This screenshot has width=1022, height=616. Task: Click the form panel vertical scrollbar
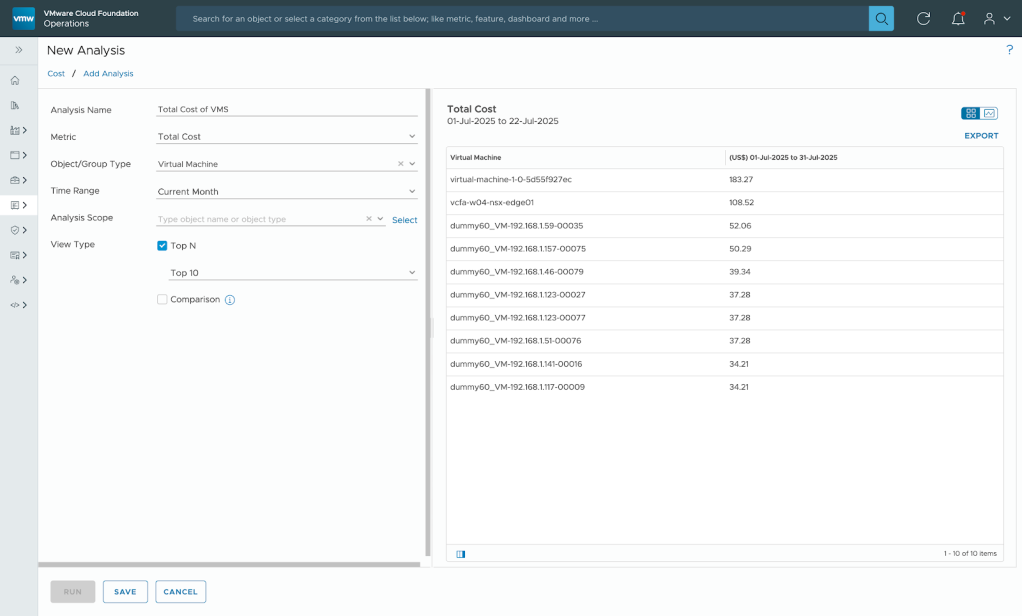428,323
